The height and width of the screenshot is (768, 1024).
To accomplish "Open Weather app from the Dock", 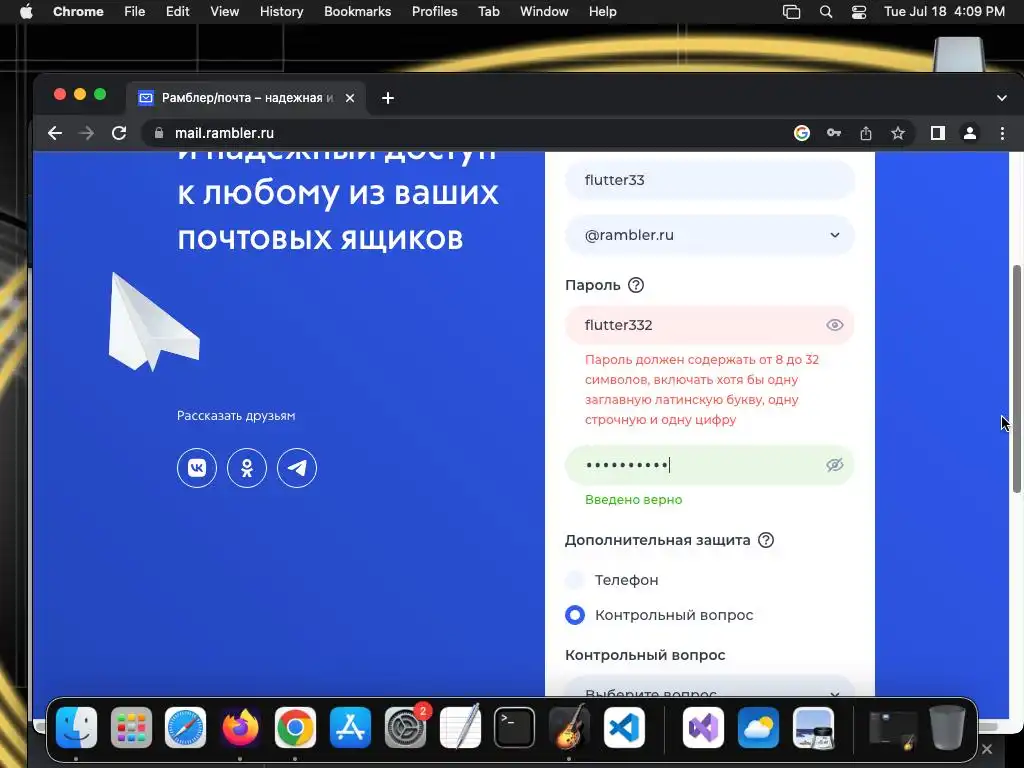I will pos(758,727).
